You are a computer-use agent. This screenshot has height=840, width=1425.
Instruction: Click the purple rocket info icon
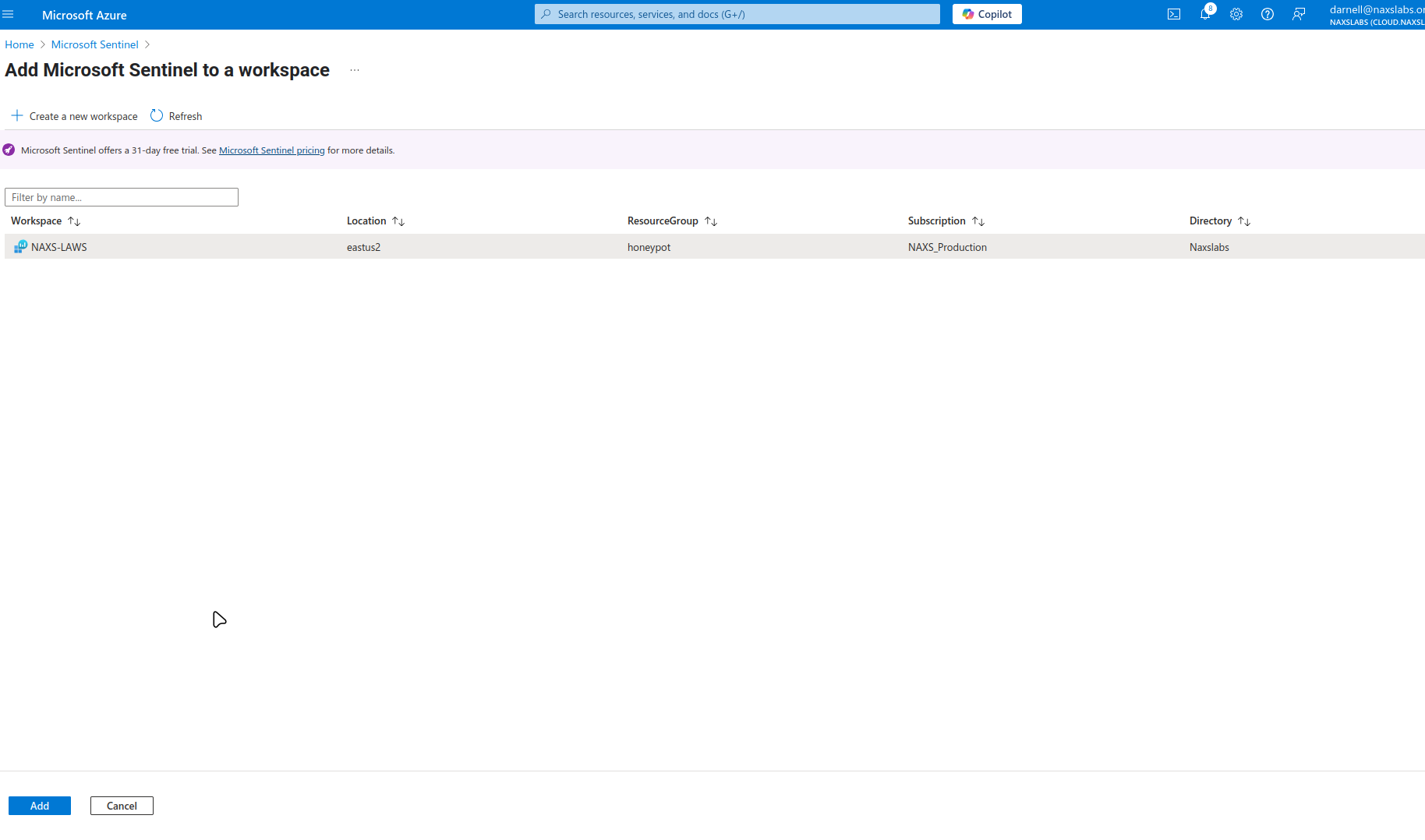(x=9, y=150)
